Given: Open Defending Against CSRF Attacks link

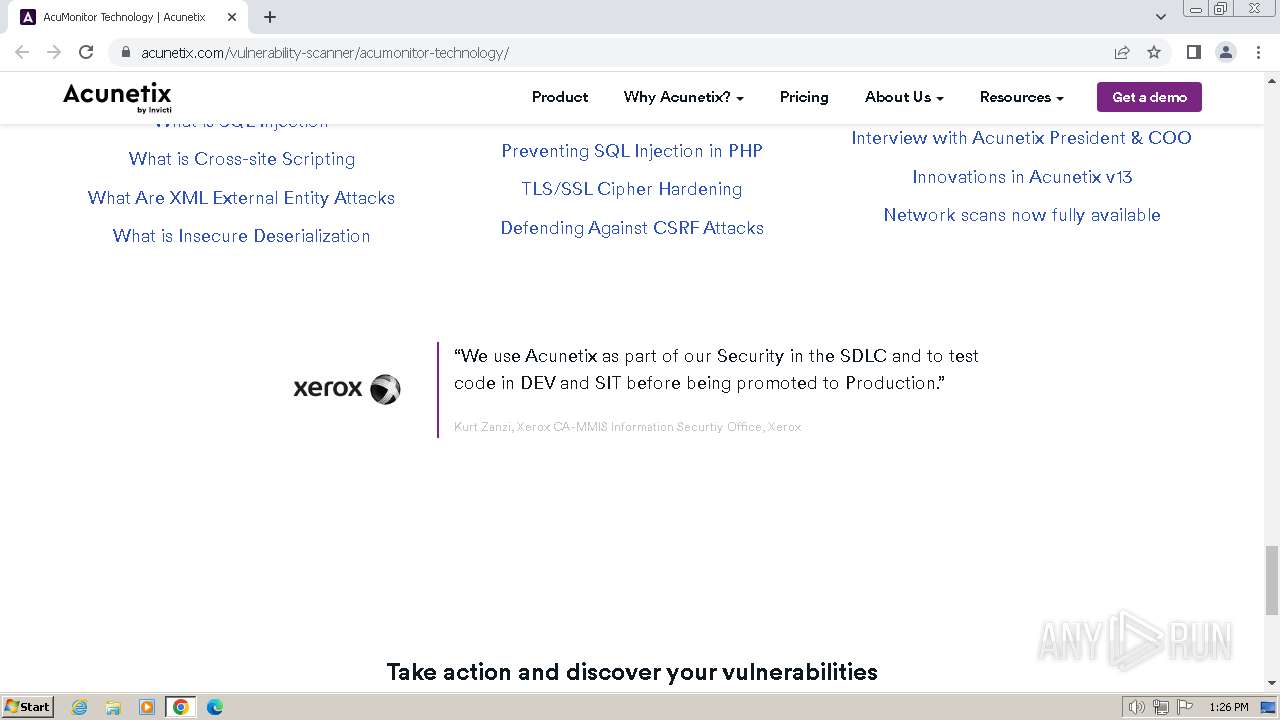Looking at the screenshot, I should coord(632,228).
